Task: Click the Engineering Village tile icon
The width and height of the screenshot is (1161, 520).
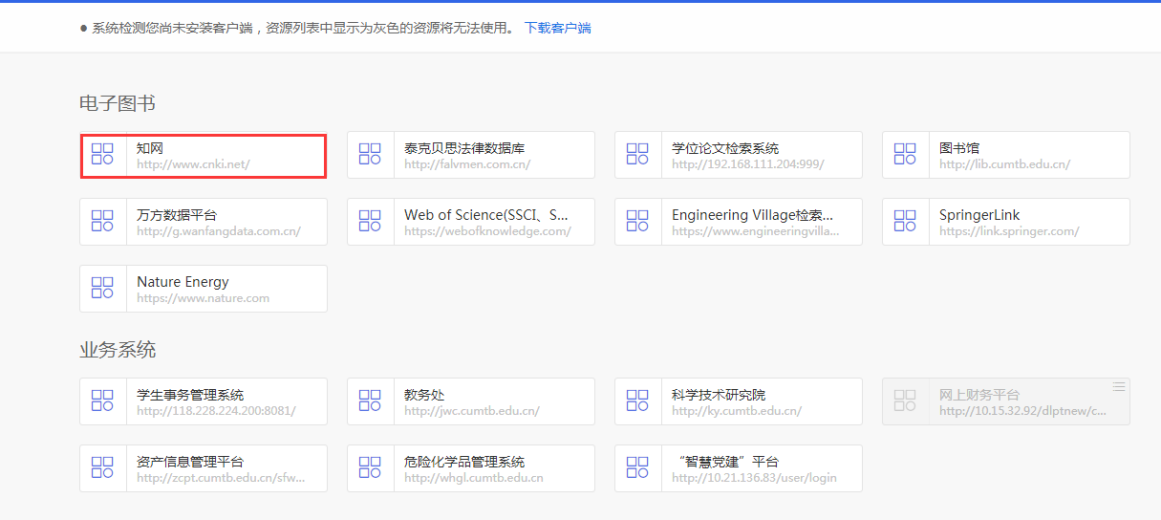Action: click(x=637, y=221)
